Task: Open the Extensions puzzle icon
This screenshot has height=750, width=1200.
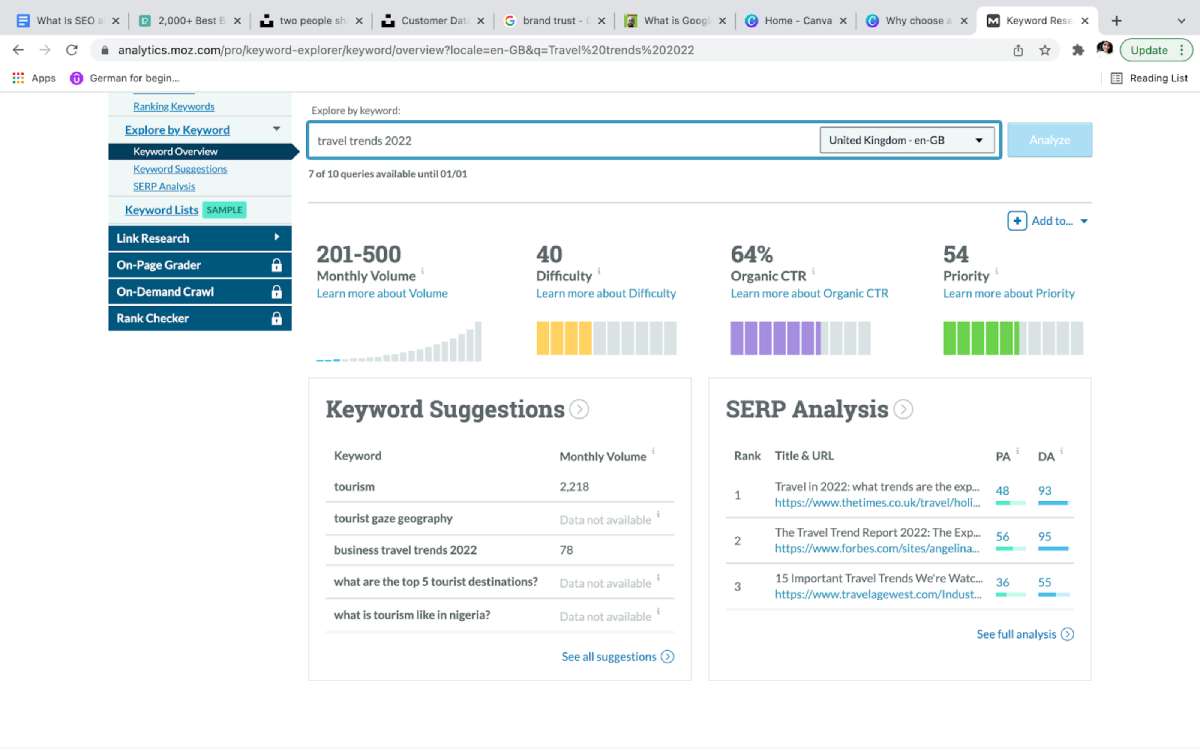Action: pos(1078,50)
